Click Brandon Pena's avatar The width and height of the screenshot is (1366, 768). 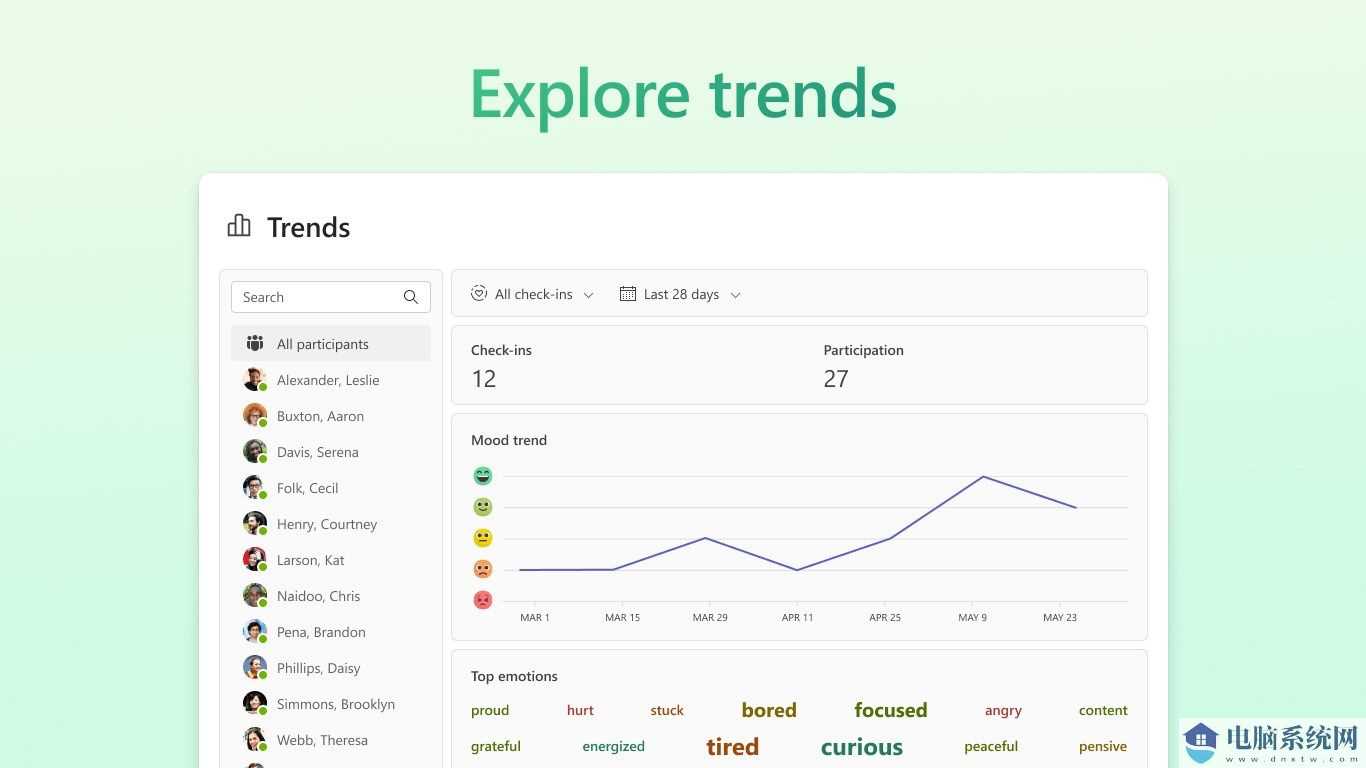tap(255, 632)
